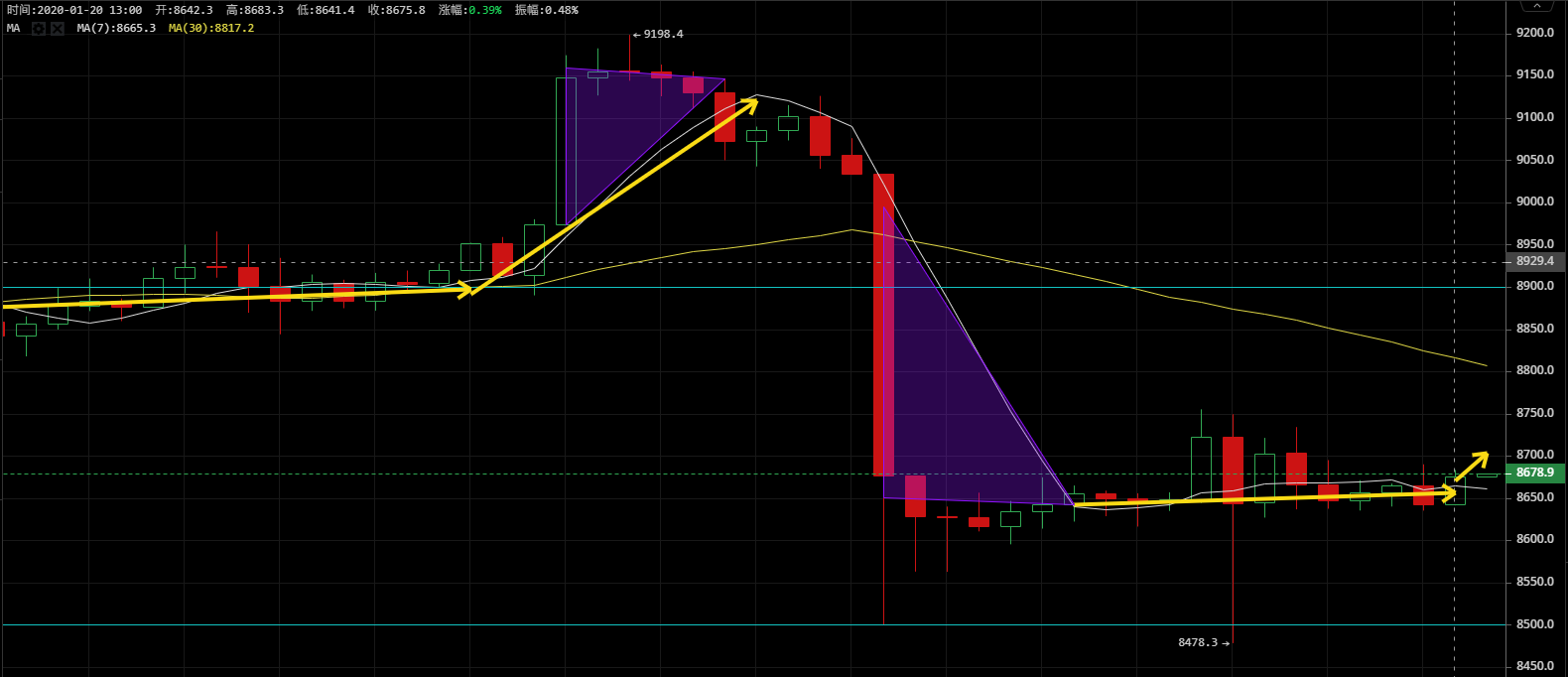The height and width of the screenshot is (677, 1568).
Task: Click the 8950.0 price axis label
Action: (x=1535, y=244)
